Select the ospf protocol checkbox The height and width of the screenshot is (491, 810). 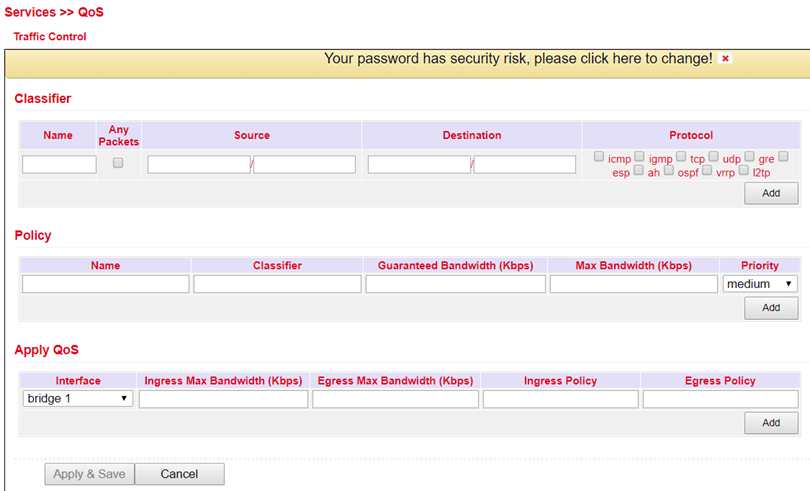point(668,170)
